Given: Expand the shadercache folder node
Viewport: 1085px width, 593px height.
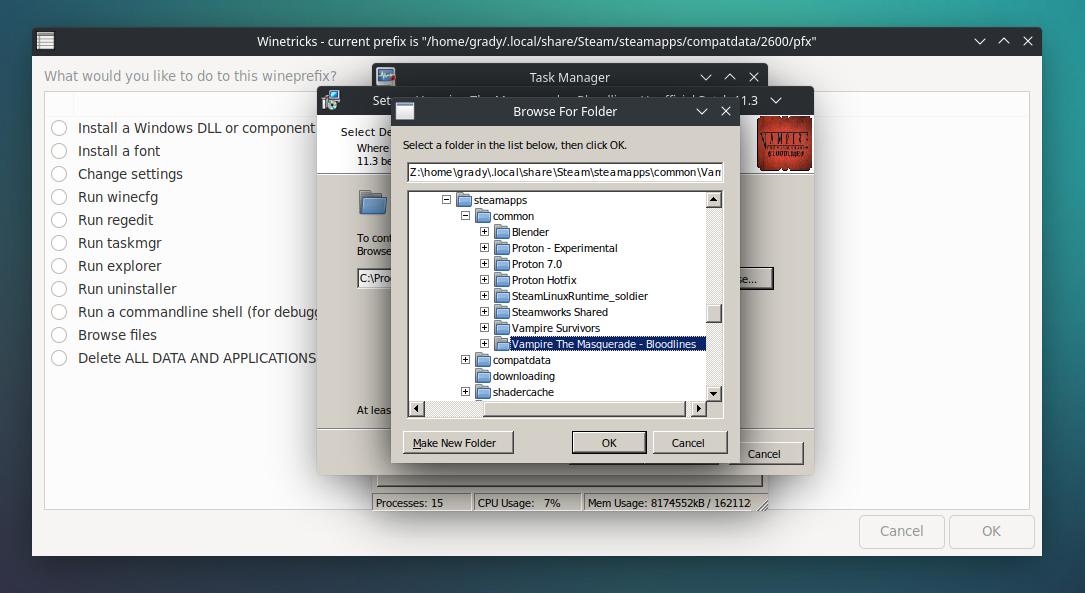Looking at the screenshot, I should pos(466,392).
